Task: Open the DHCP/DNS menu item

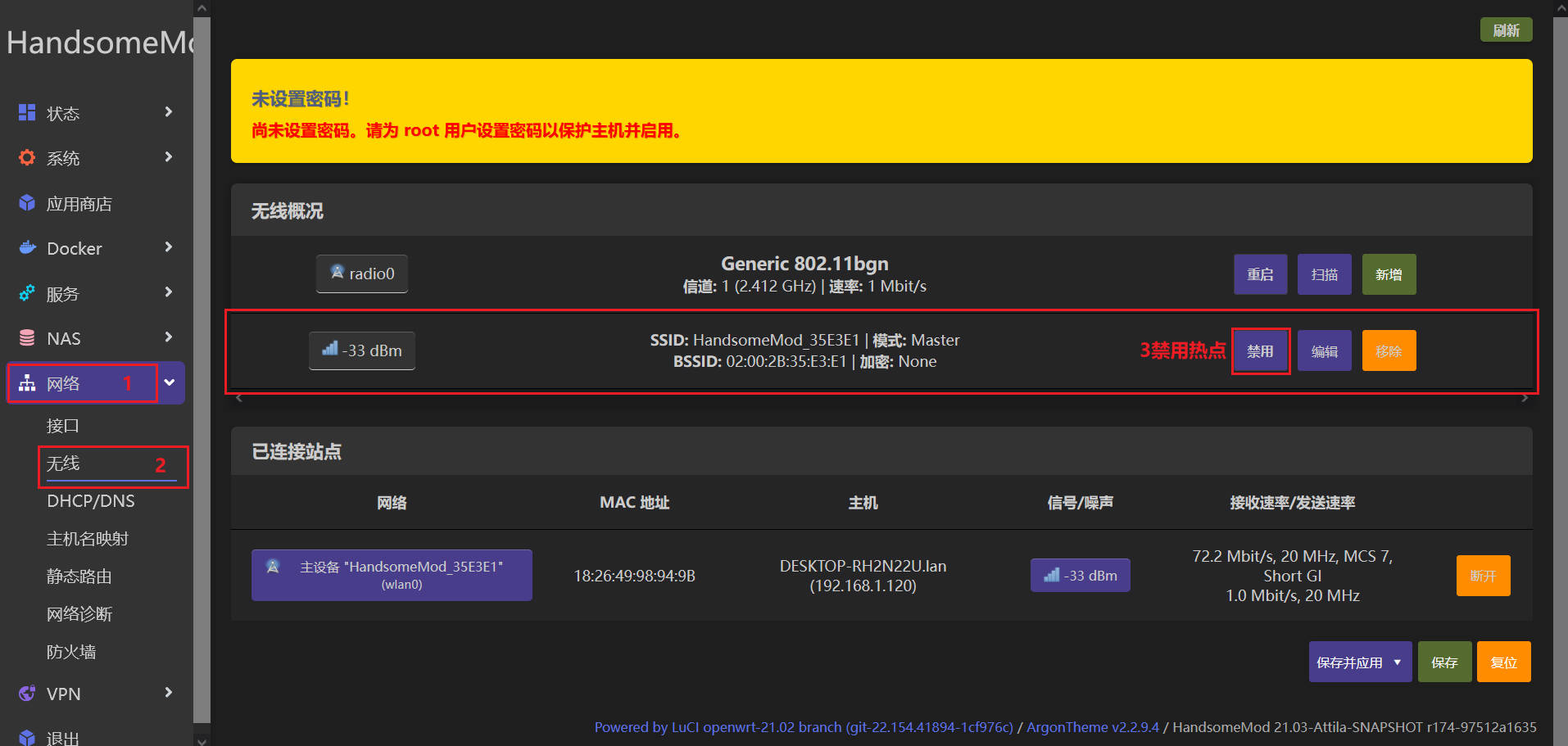Action: coord(91,501)
